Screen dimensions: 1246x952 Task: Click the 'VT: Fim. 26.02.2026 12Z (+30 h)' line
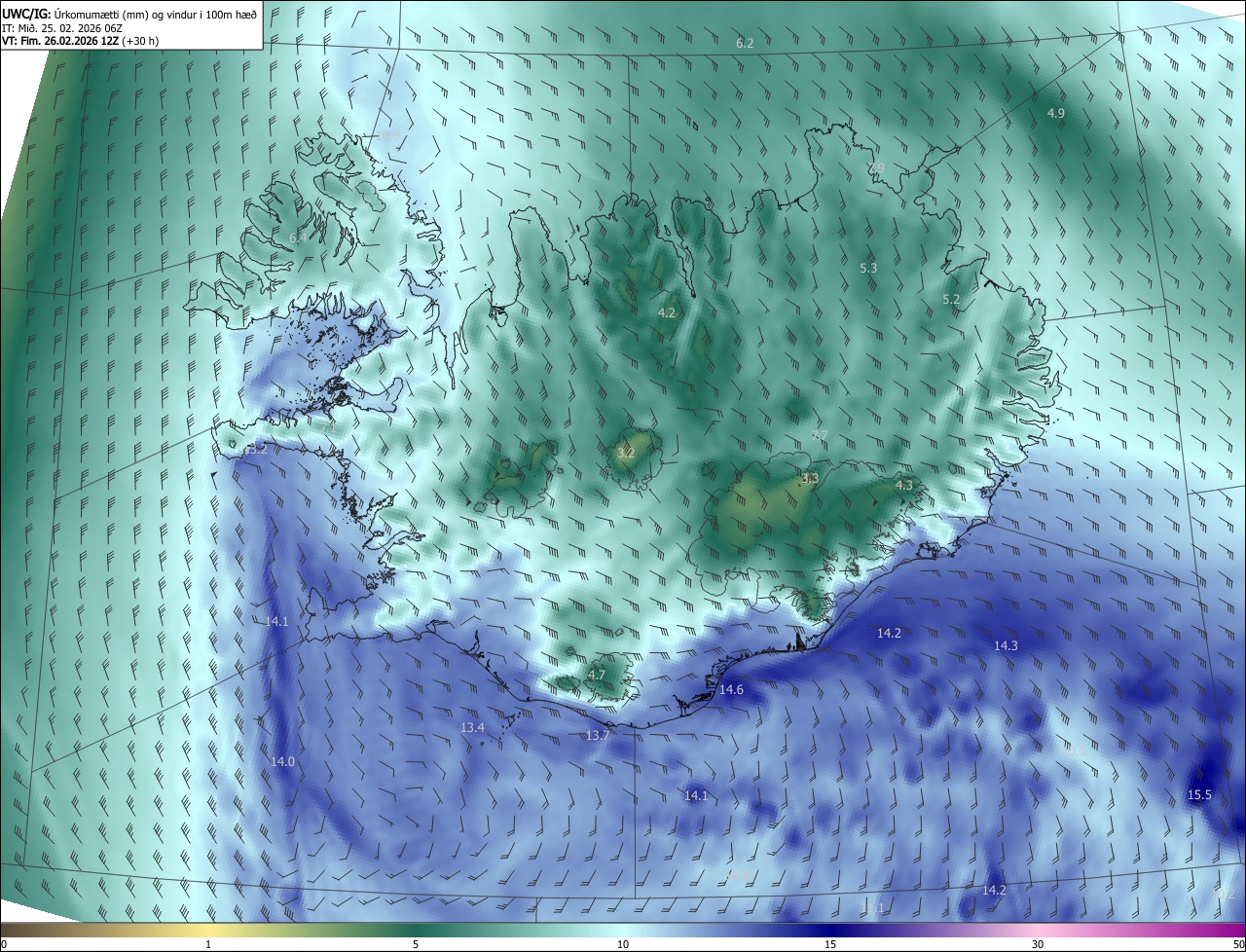(81, 41)
